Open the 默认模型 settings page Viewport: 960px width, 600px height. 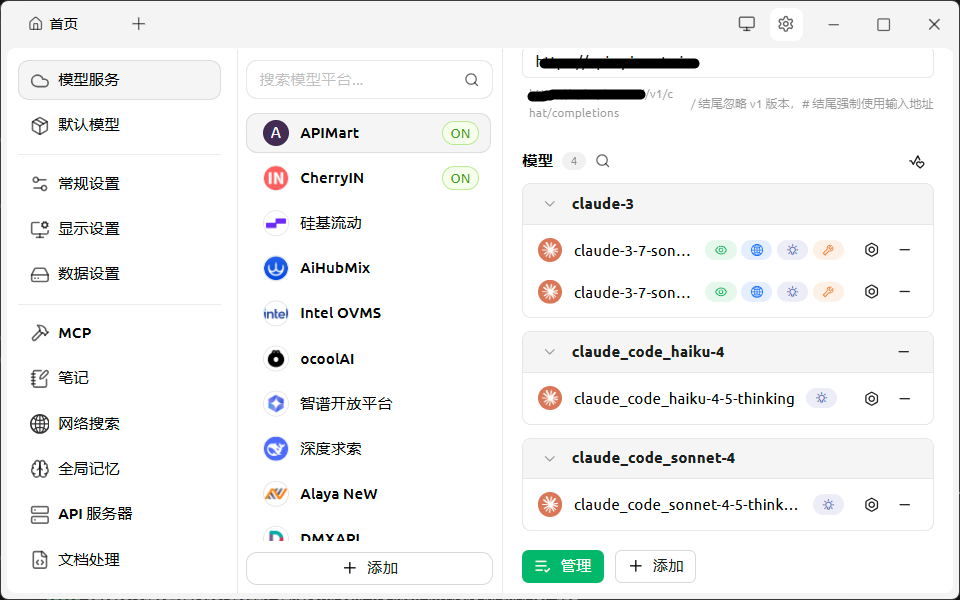pos(119,125)
